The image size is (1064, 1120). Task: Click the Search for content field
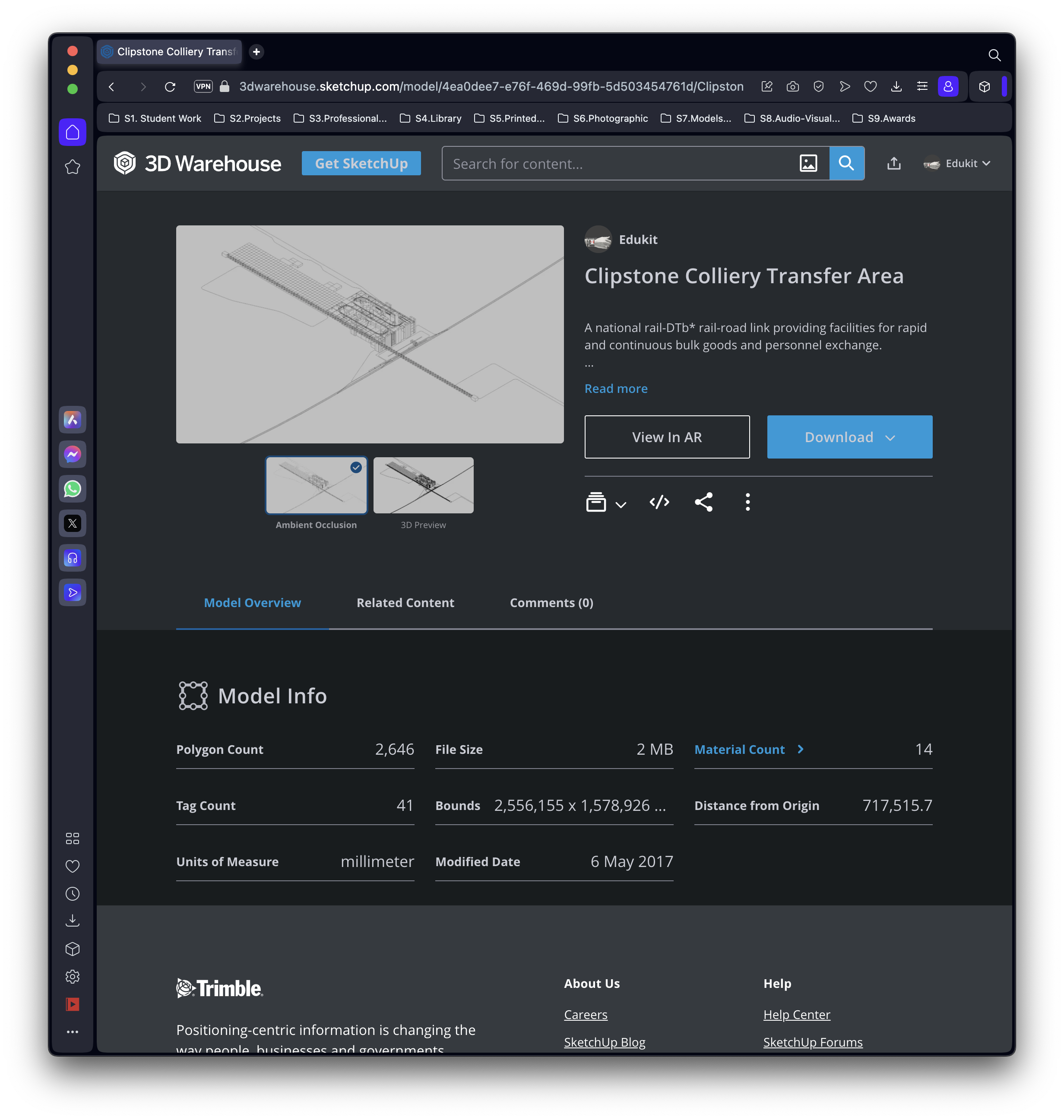pos(619,163)
